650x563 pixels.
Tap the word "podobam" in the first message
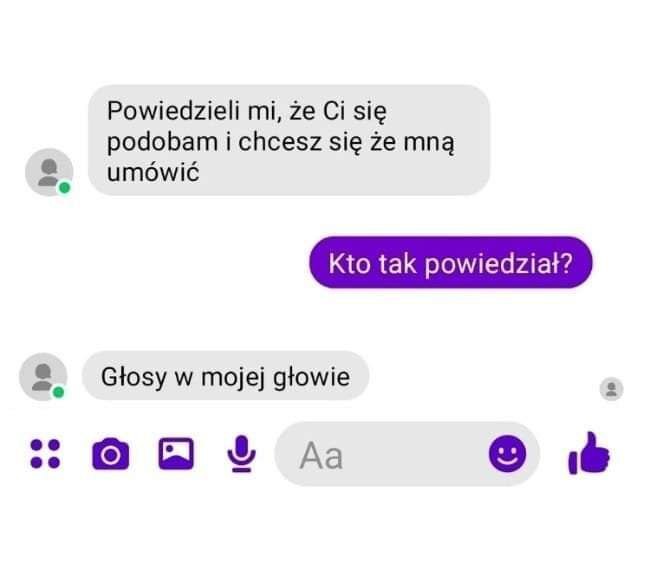click(x=162, y=143)
